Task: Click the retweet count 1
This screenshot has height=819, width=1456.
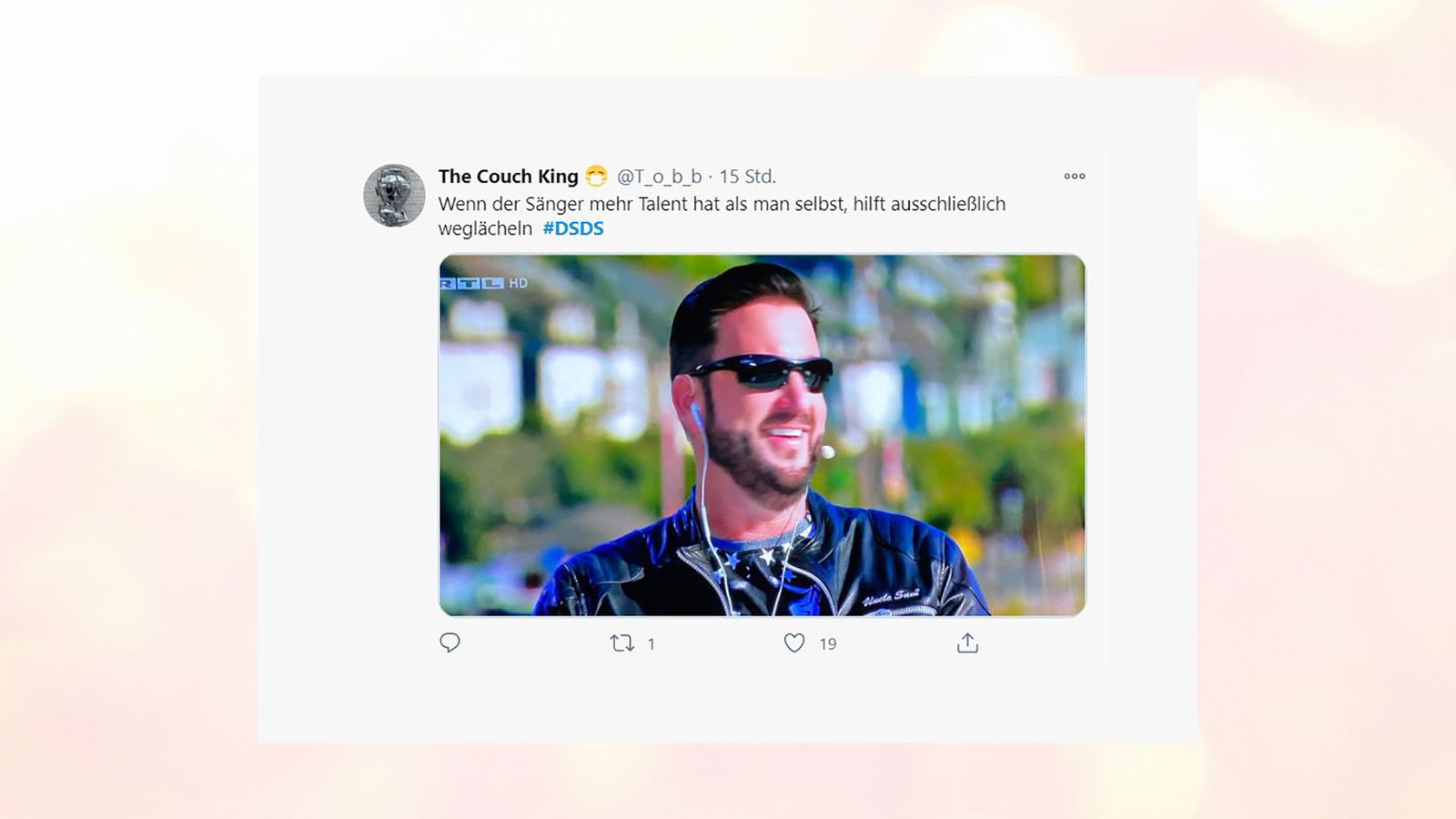Action: [x=651, y=644]
